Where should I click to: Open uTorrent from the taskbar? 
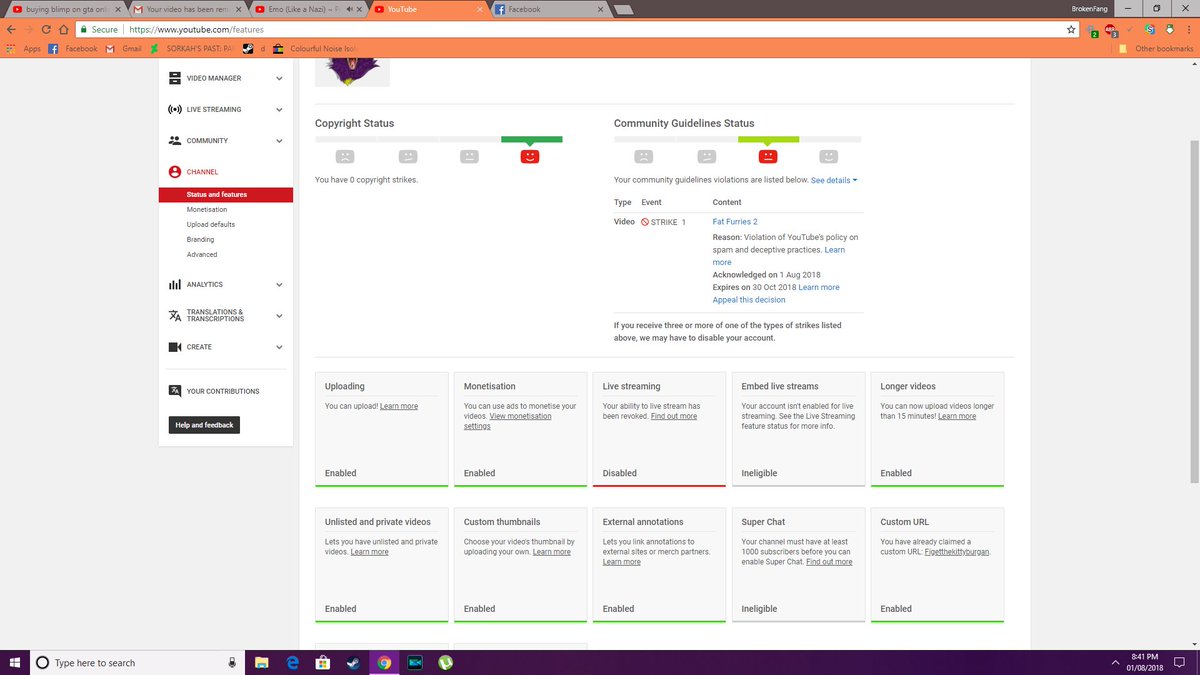446,662
